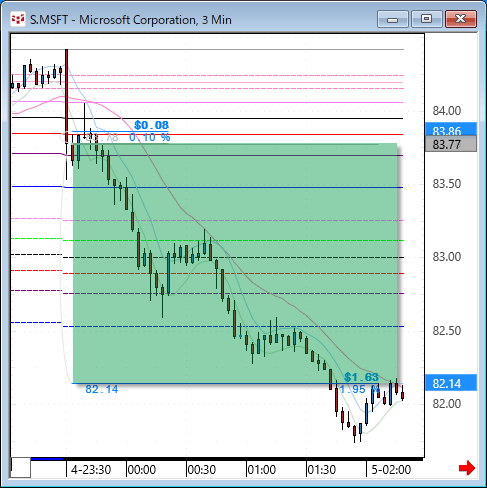Click the $0.08 measurement label
The image size is (487, 488).
151,125
